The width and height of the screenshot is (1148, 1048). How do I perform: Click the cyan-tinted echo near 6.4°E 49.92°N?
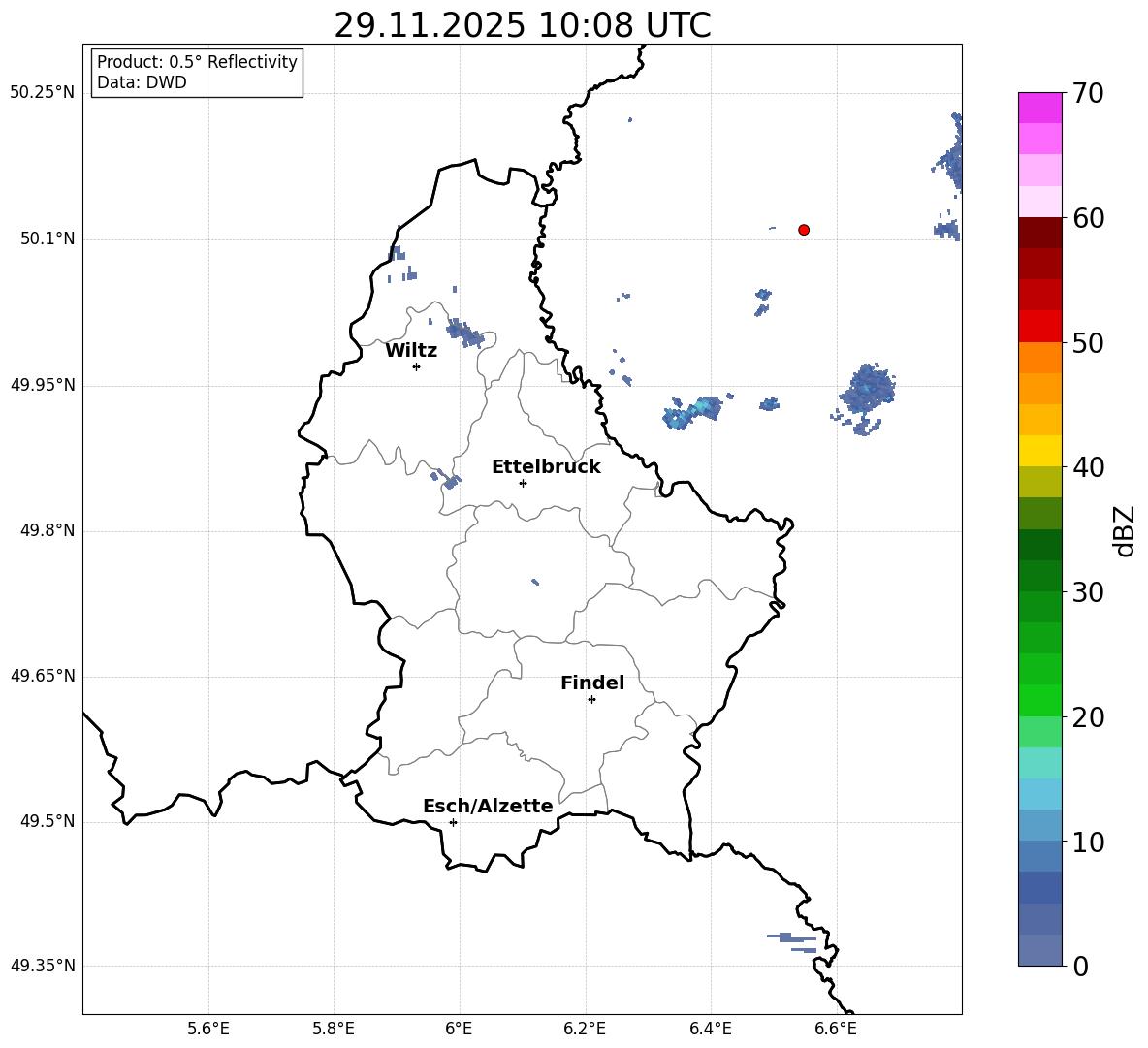[691, 413]
